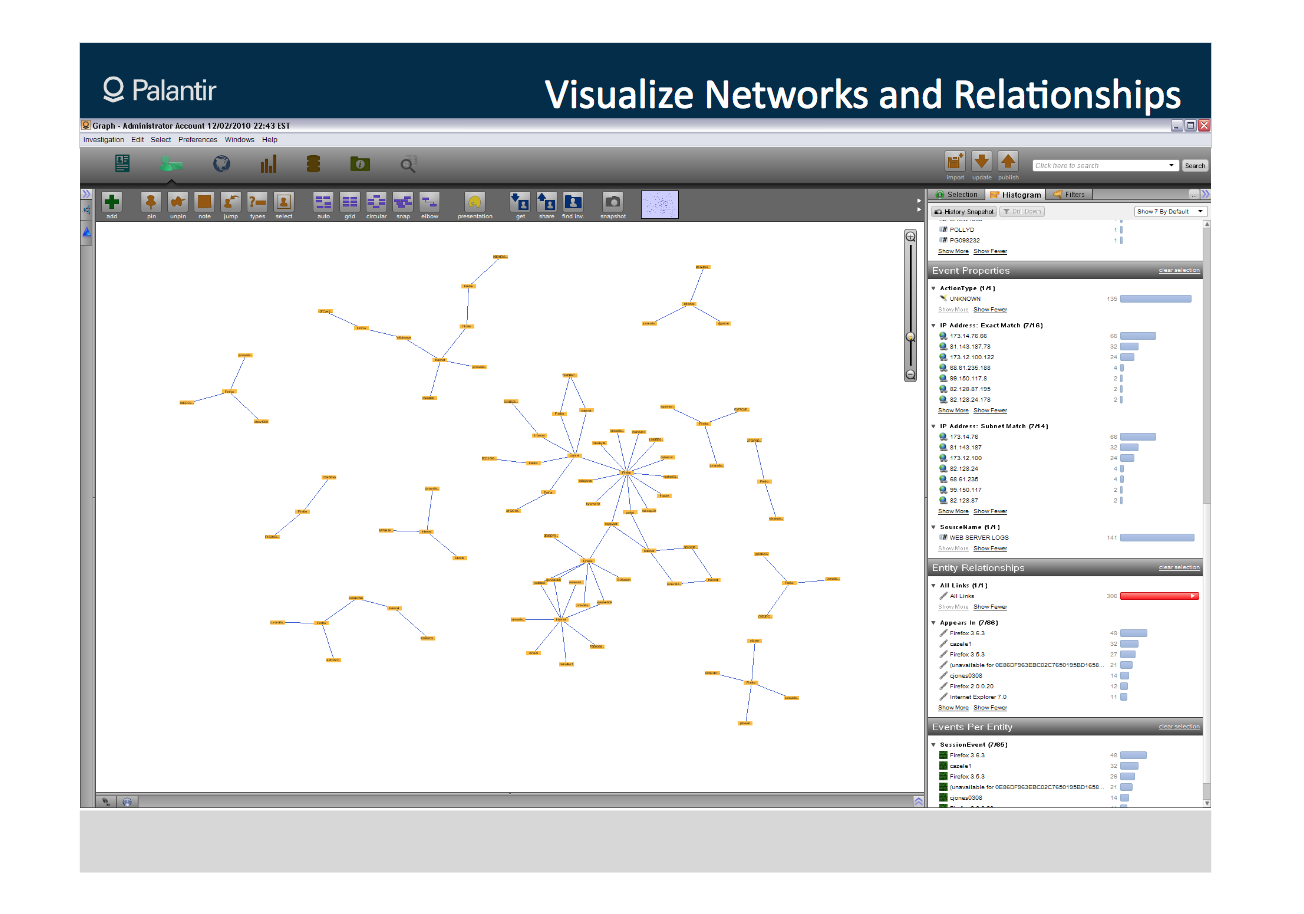Collapse the SourceName group

pyautogui.click(x=934, y=527)
